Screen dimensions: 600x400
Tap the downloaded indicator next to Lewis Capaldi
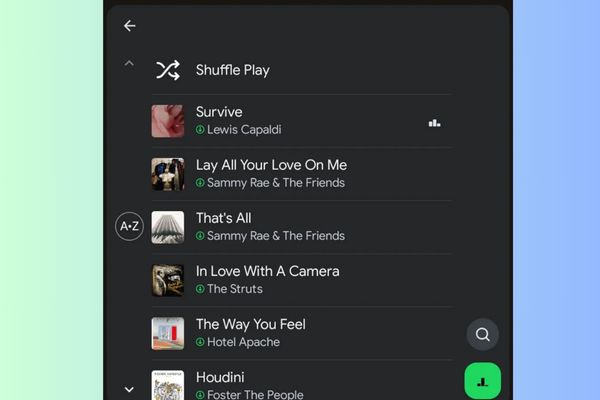pyautogui.click(x=200, y=130)
